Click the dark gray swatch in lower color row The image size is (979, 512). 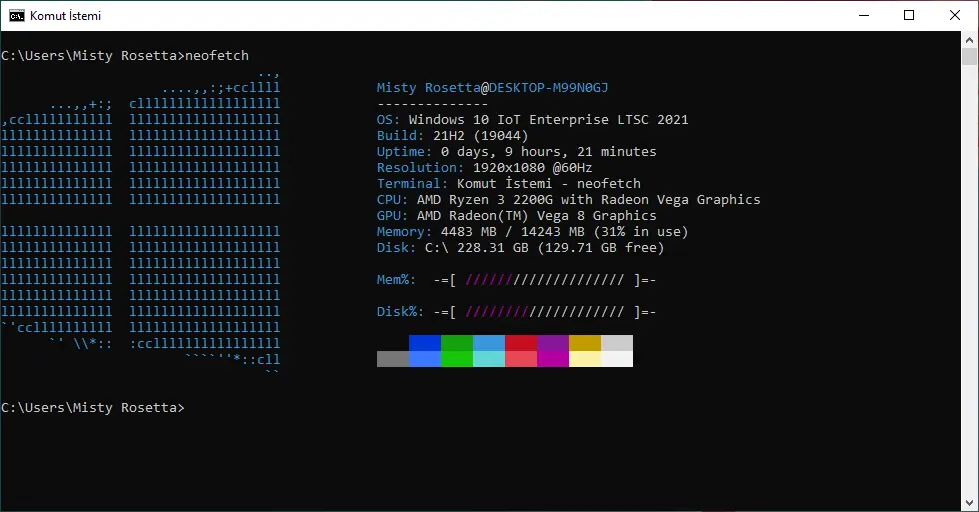pos(393,359)
